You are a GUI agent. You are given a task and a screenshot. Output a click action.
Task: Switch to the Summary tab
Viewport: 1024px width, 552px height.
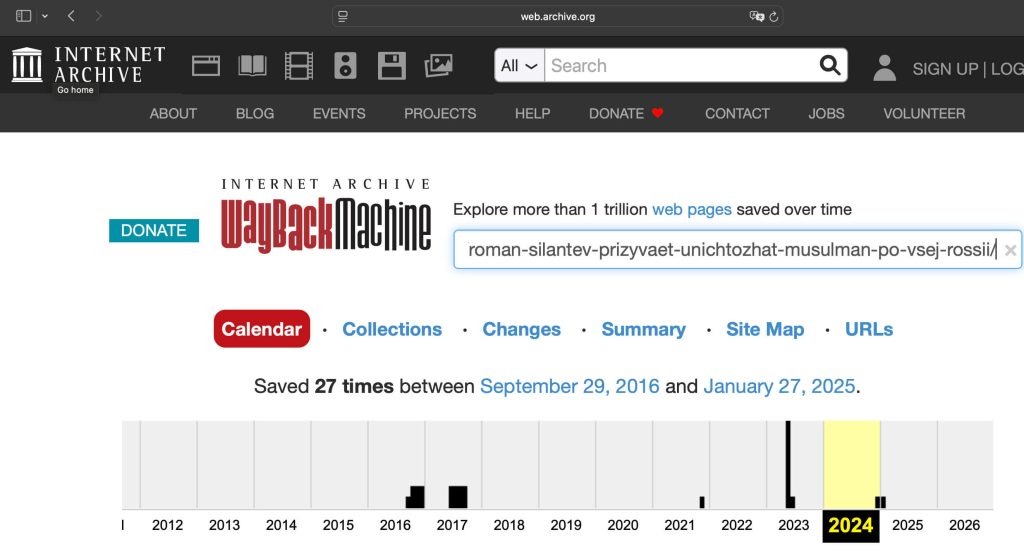tap(643, 329)
